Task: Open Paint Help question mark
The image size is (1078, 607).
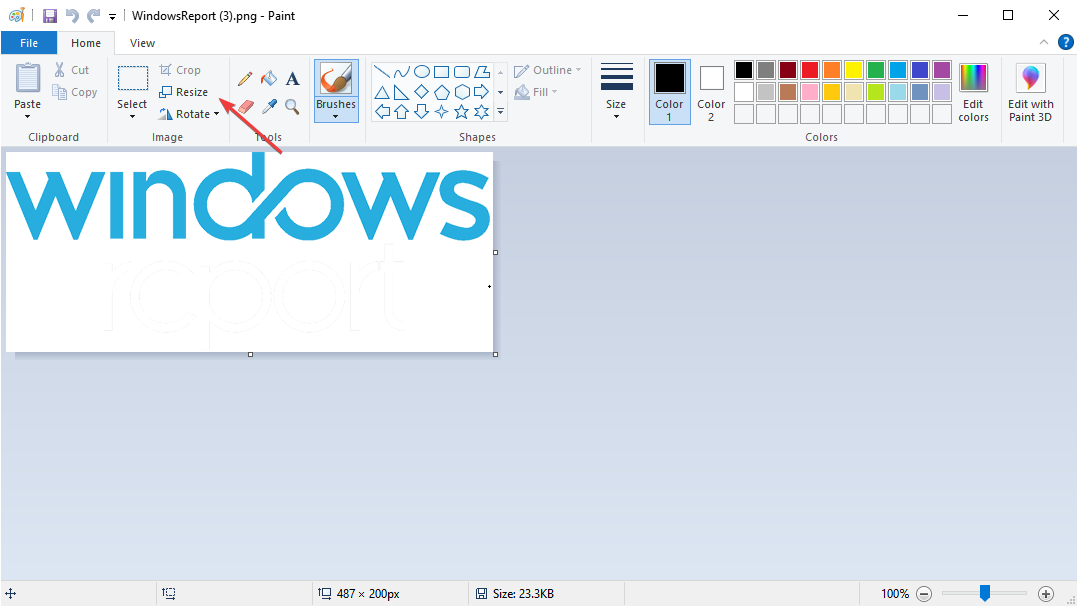Action: [x=1066, y=43]
